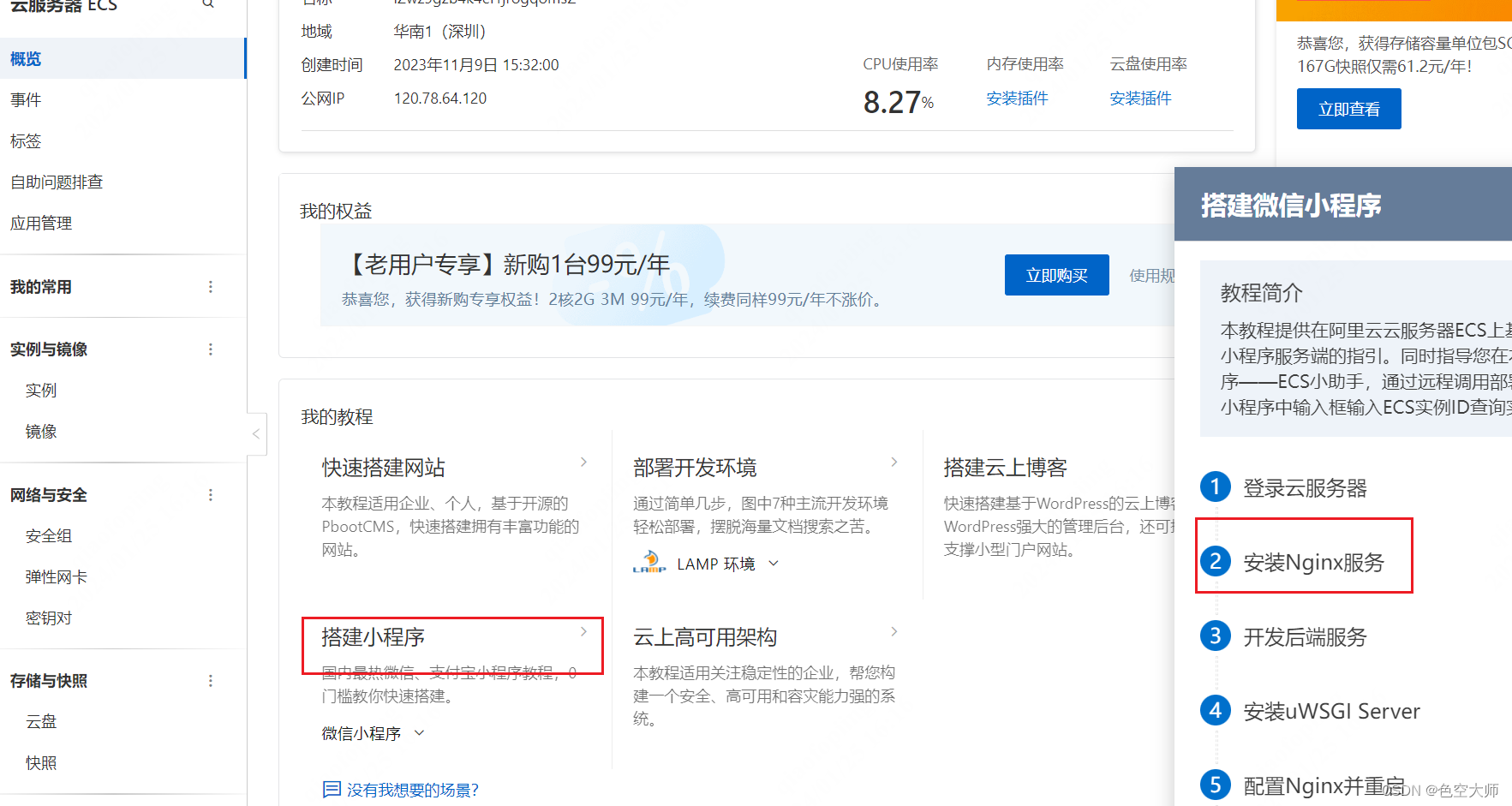
Task: Click the LAMP logo icon
Action: click(649, 562)
